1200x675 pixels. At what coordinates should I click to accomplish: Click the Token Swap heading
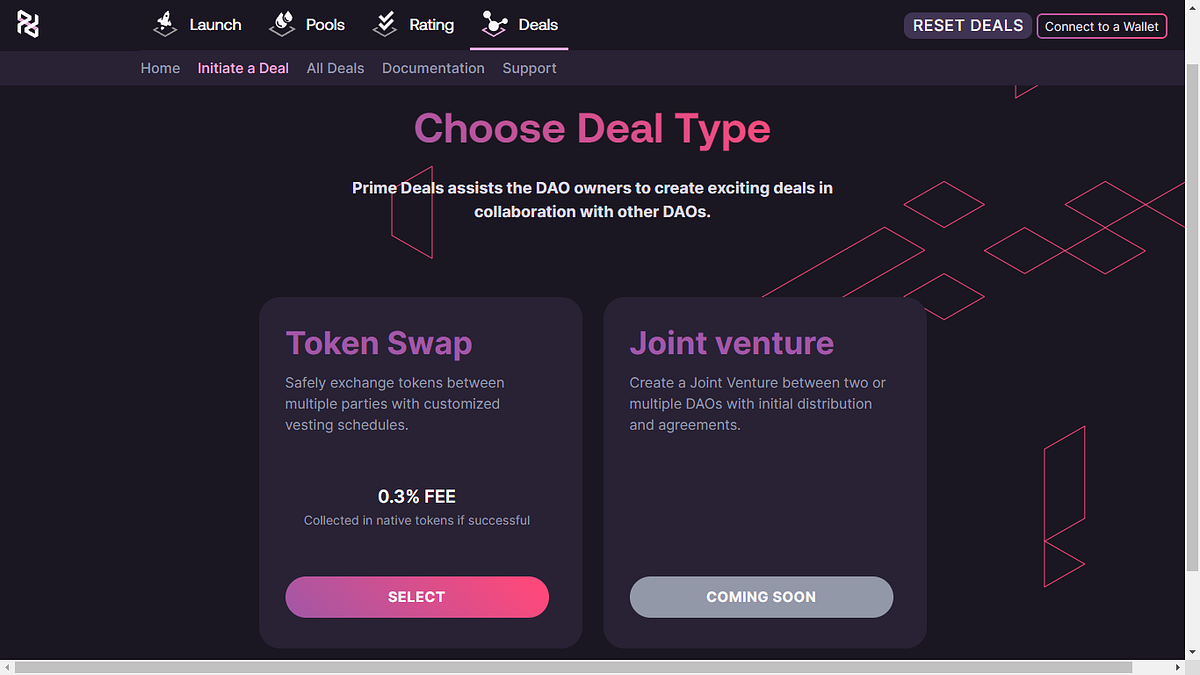(379, 343)
